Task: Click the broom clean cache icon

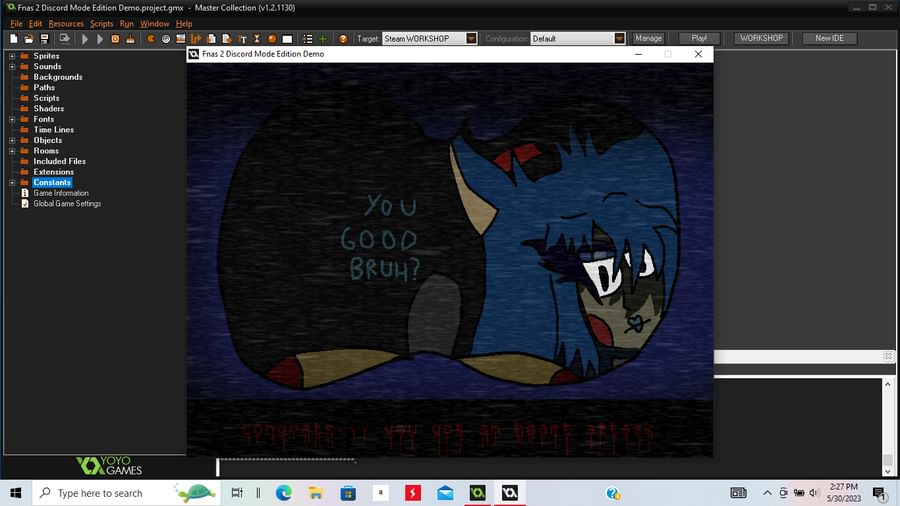Action: (x=130, y=38)
